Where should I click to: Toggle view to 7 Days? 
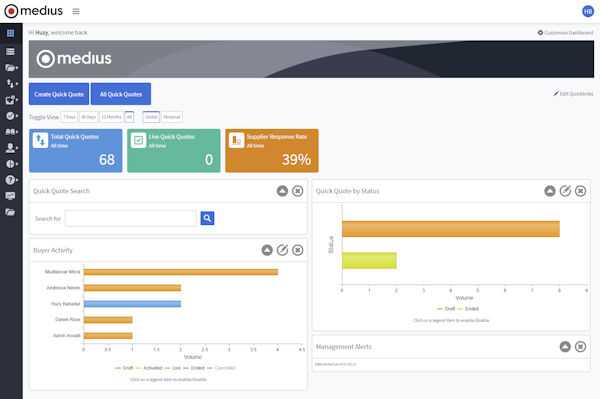coord(69,117)
